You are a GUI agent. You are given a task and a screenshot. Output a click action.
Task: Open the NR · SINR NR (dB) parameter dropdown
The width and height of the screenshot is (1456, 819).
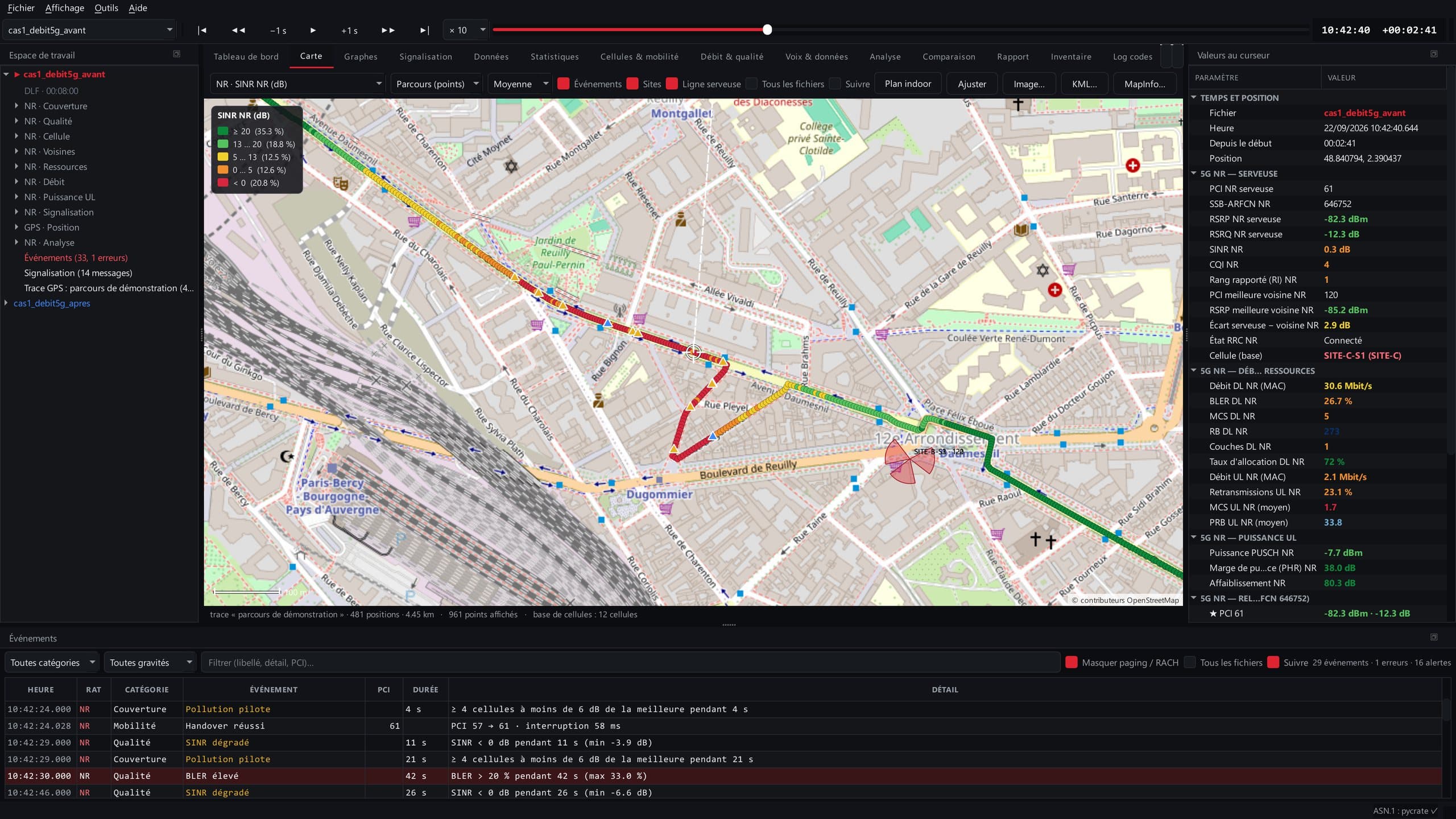(298, 84)
